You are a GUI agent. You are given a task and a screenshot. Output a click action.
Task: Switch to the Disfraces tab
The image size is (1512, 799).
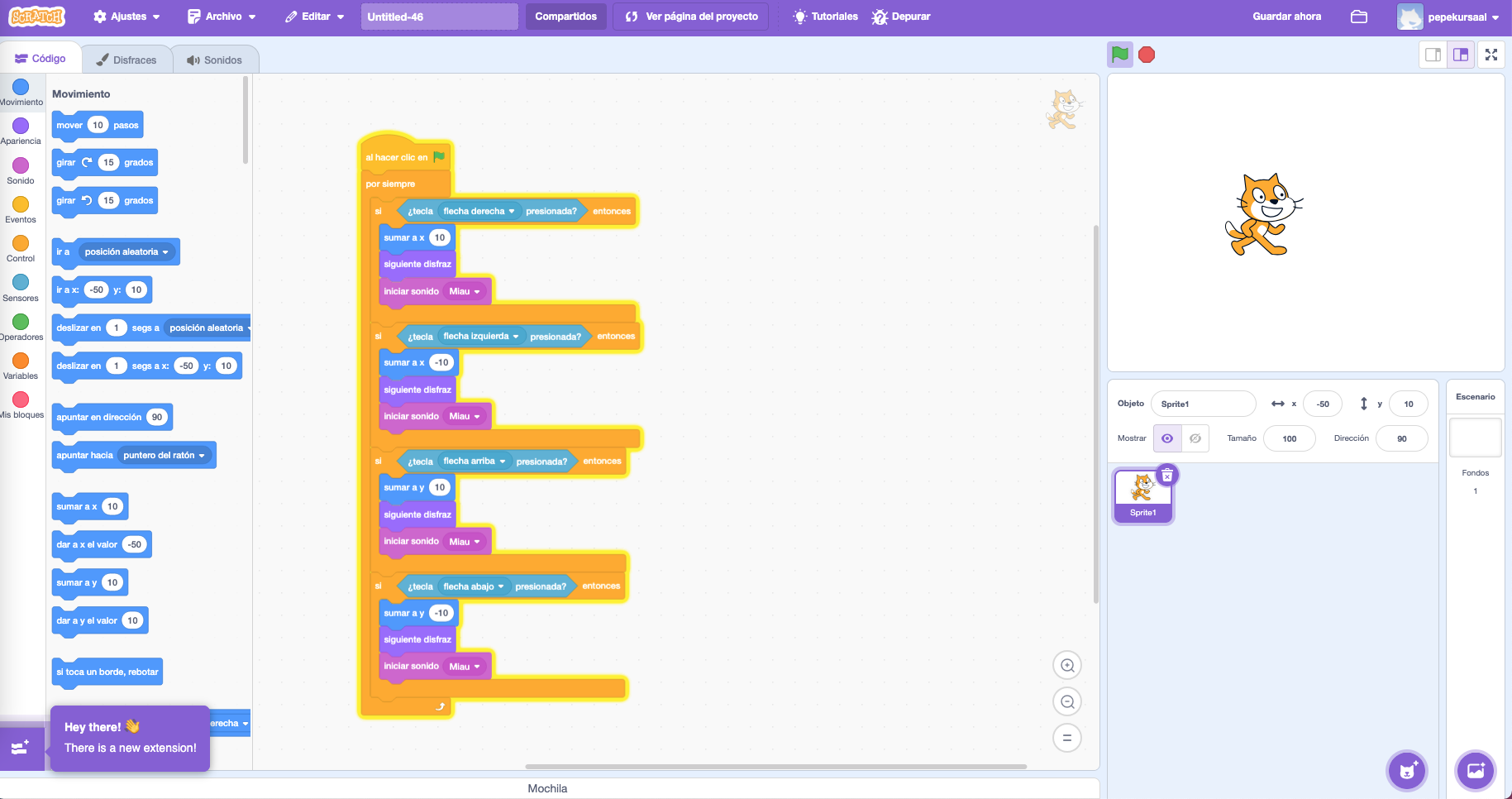tap(126, 60)
